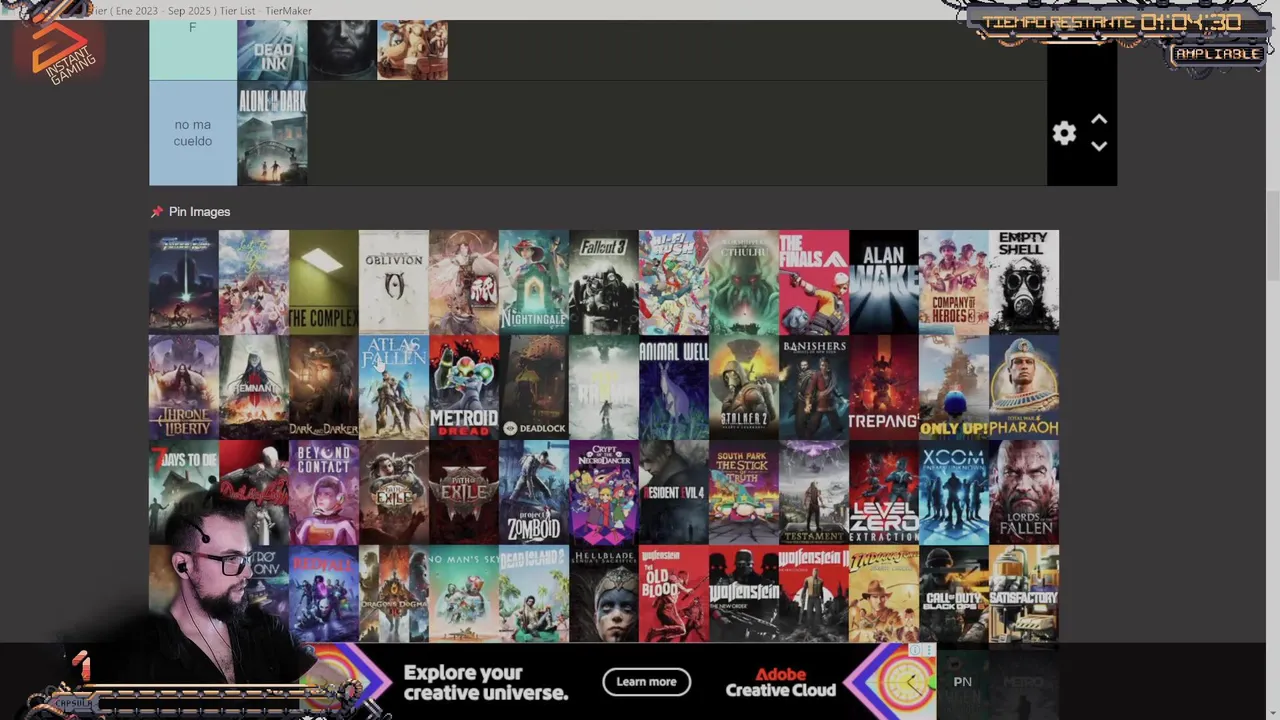Select The Complex game cover

[x=324, y=282]
